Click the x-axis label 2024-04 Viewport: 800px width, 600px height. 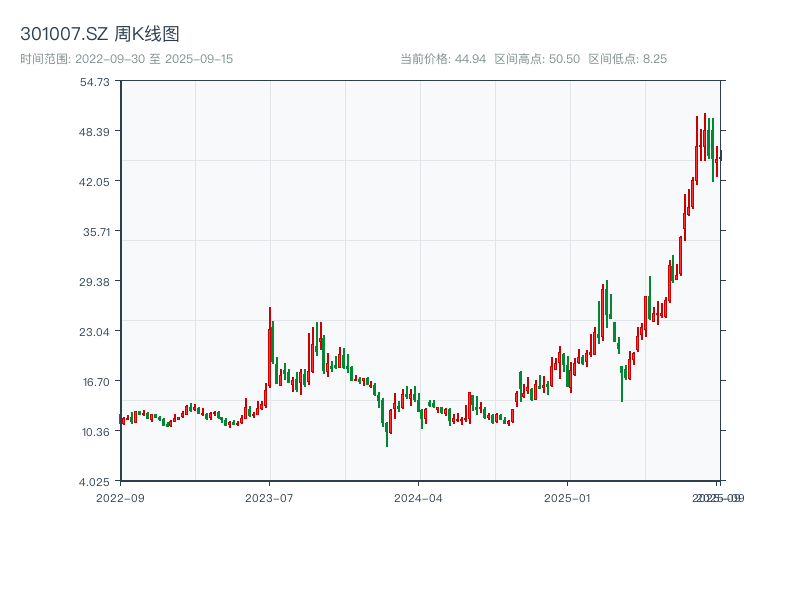click(x=418, y=498)
